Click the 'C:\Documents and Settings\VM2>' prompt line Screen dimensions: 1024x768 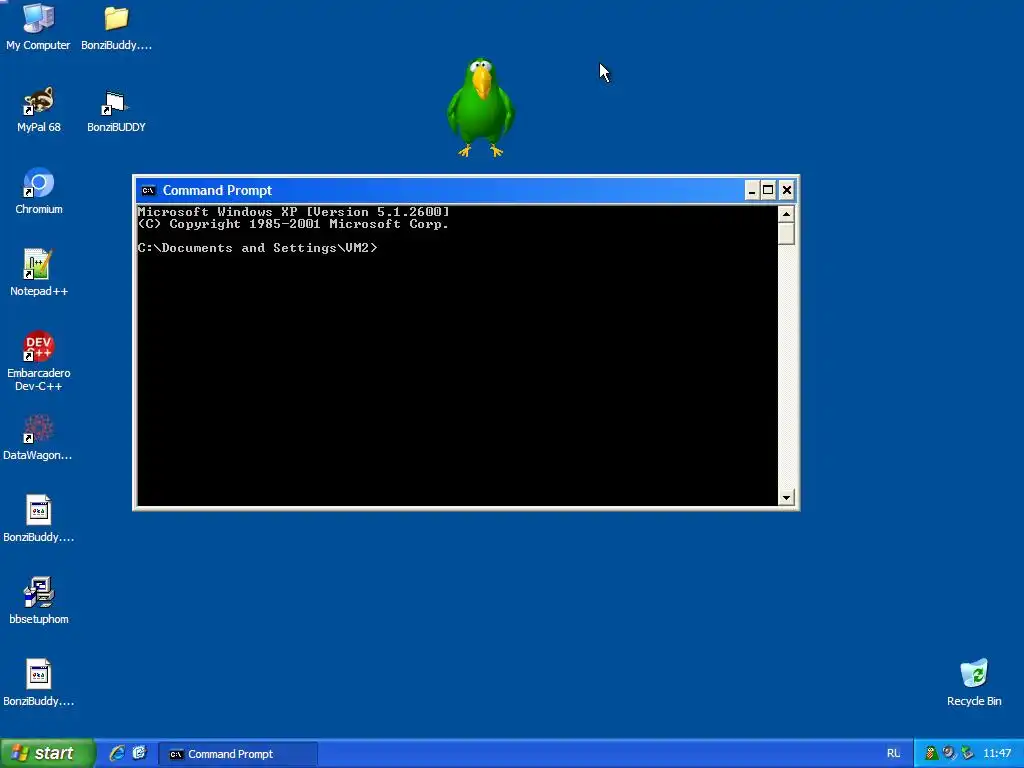[x=257, y=248]
